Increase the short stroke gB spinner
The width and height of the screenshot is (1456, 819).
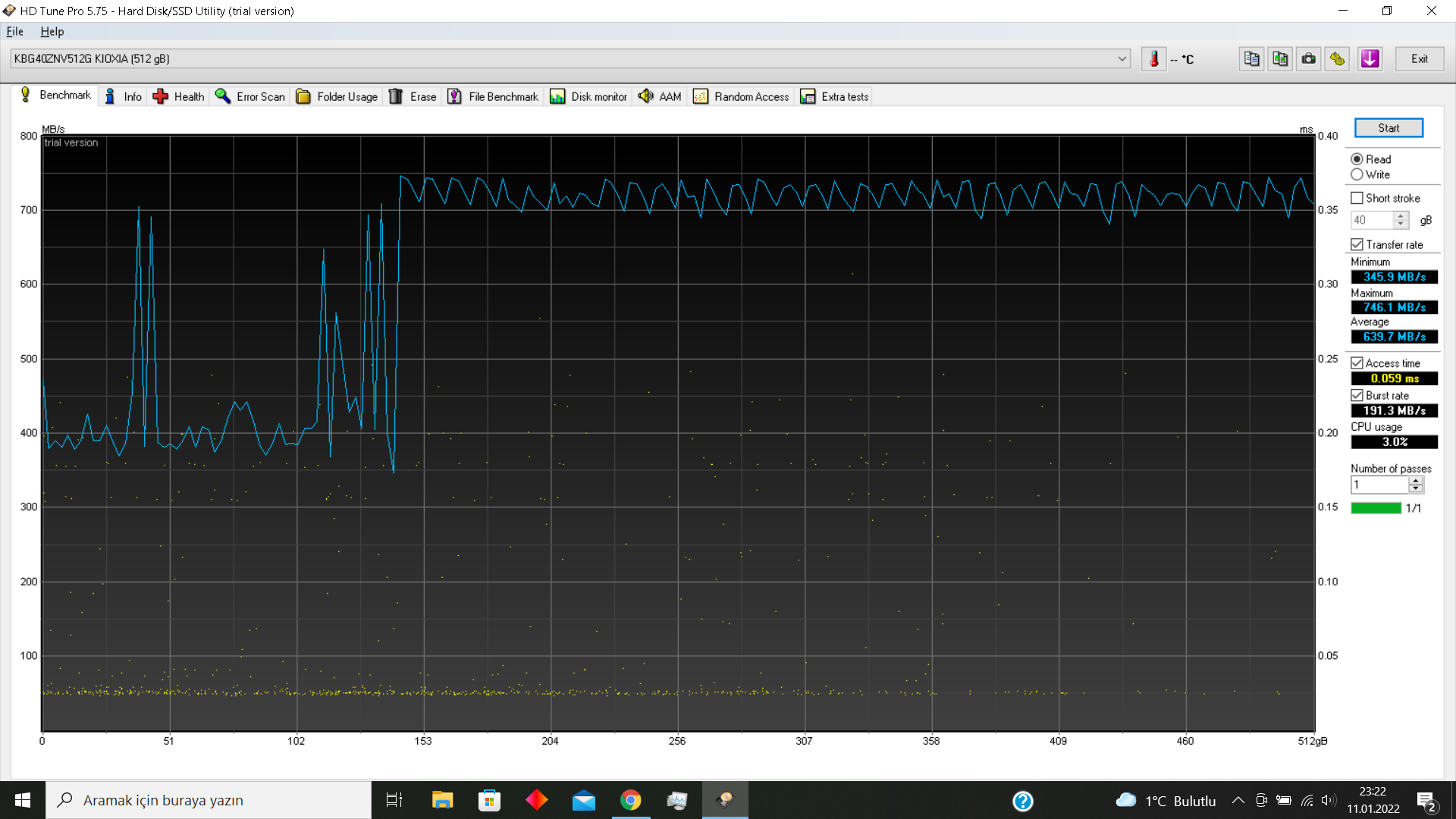[x=1401, y=216]
